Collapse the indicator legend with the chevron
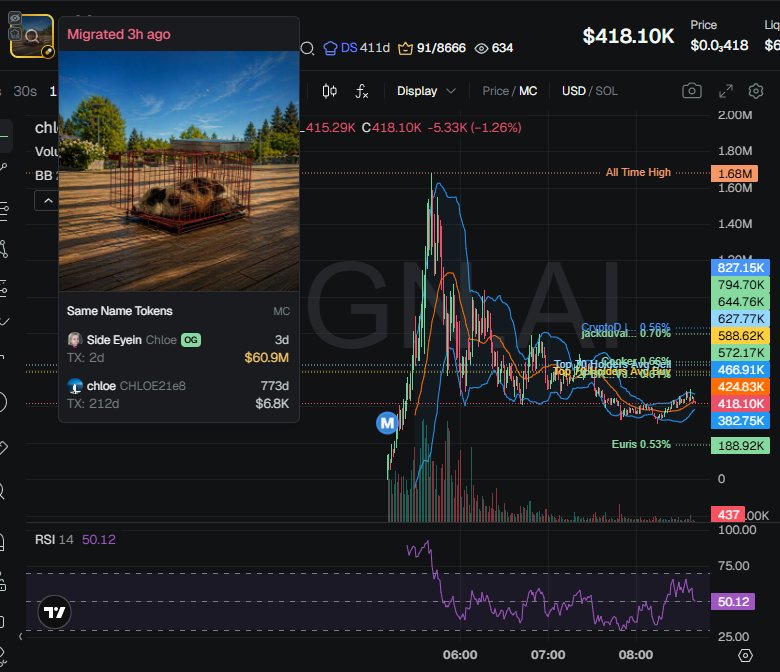Image resolution: width=780 pixels, height=672 pixels. click(48, 201)
